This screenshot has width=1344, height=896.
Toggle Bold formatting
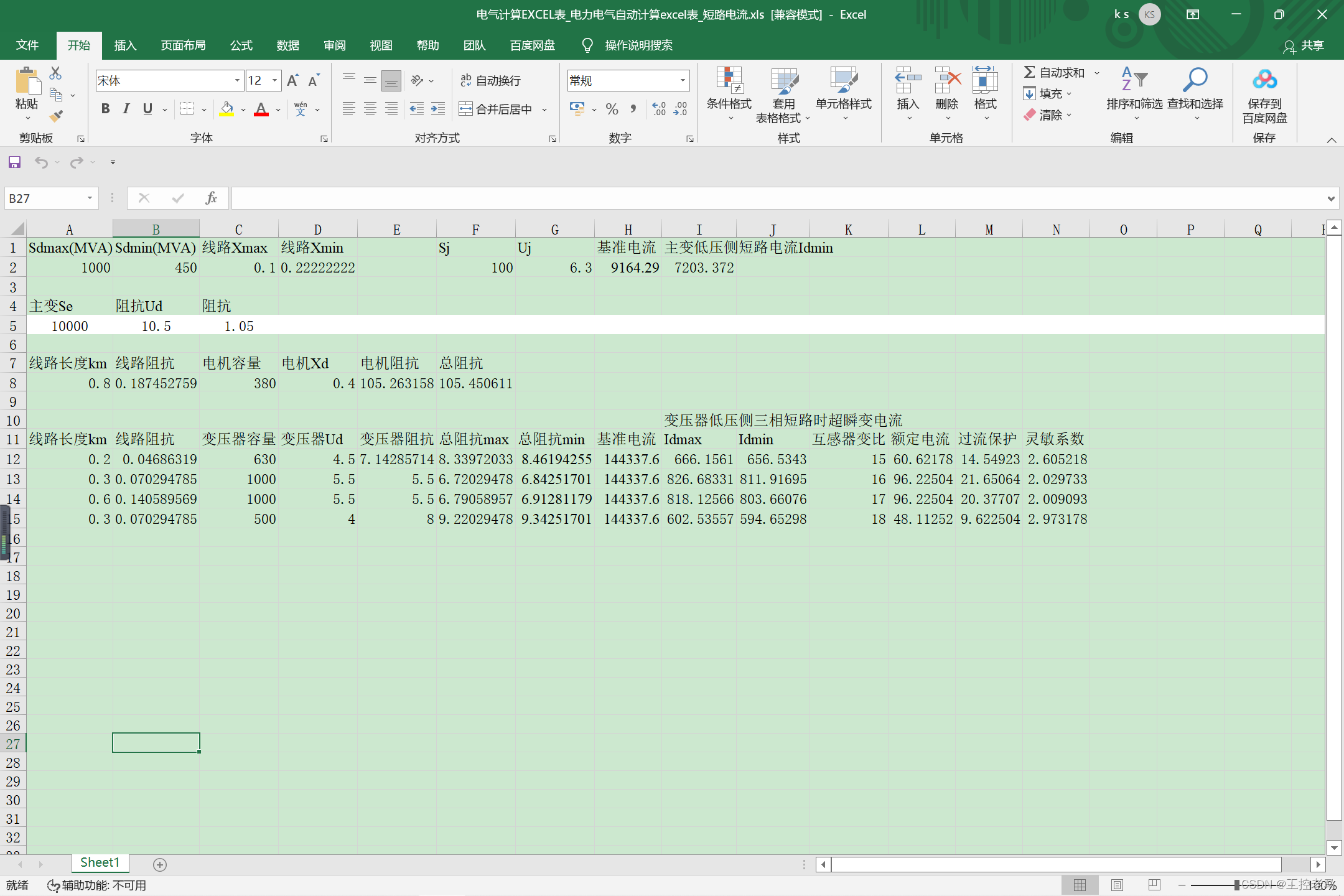105,109
